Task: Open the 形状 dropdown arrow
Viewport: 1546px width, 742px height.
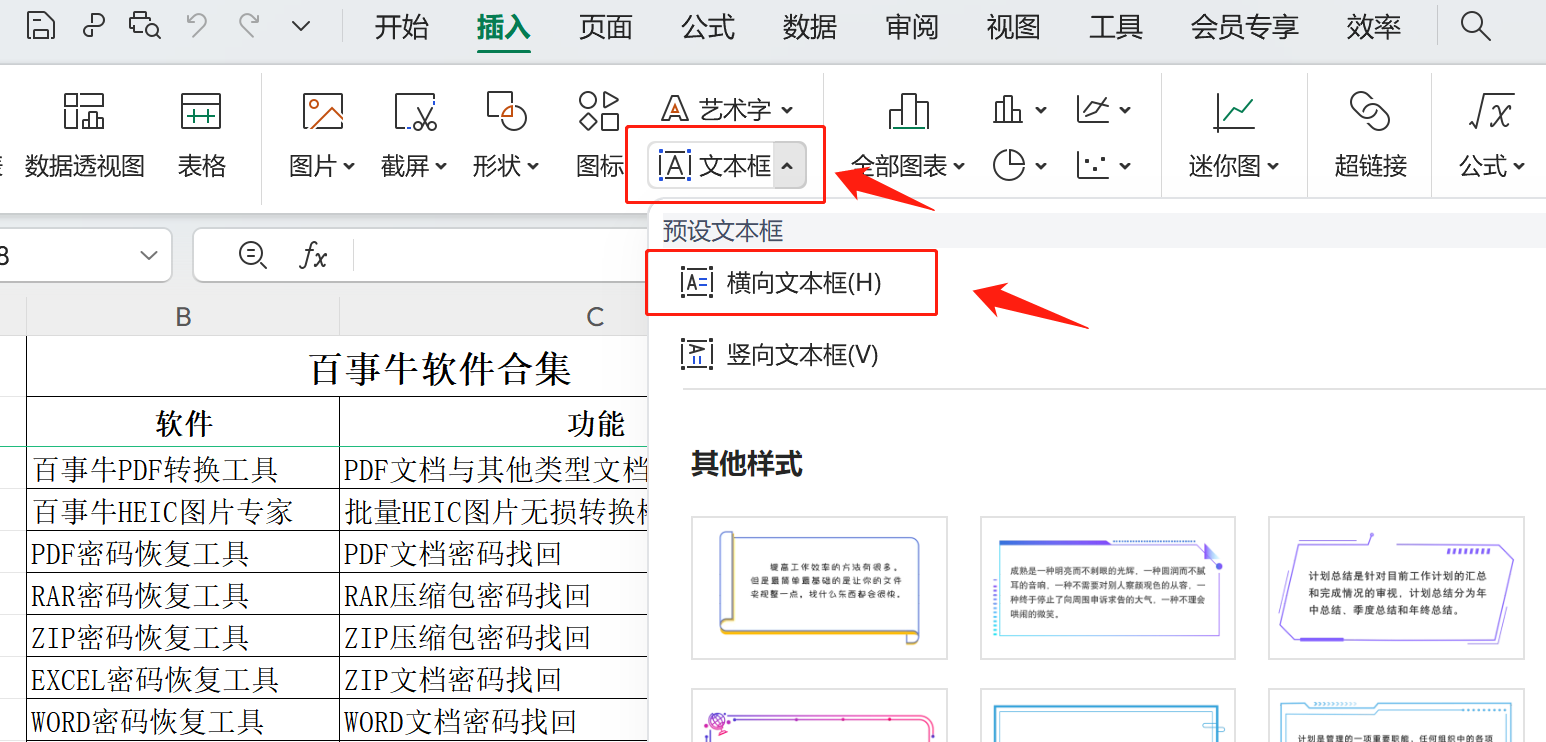Action: pyautogui.click(x=533, y=166)
